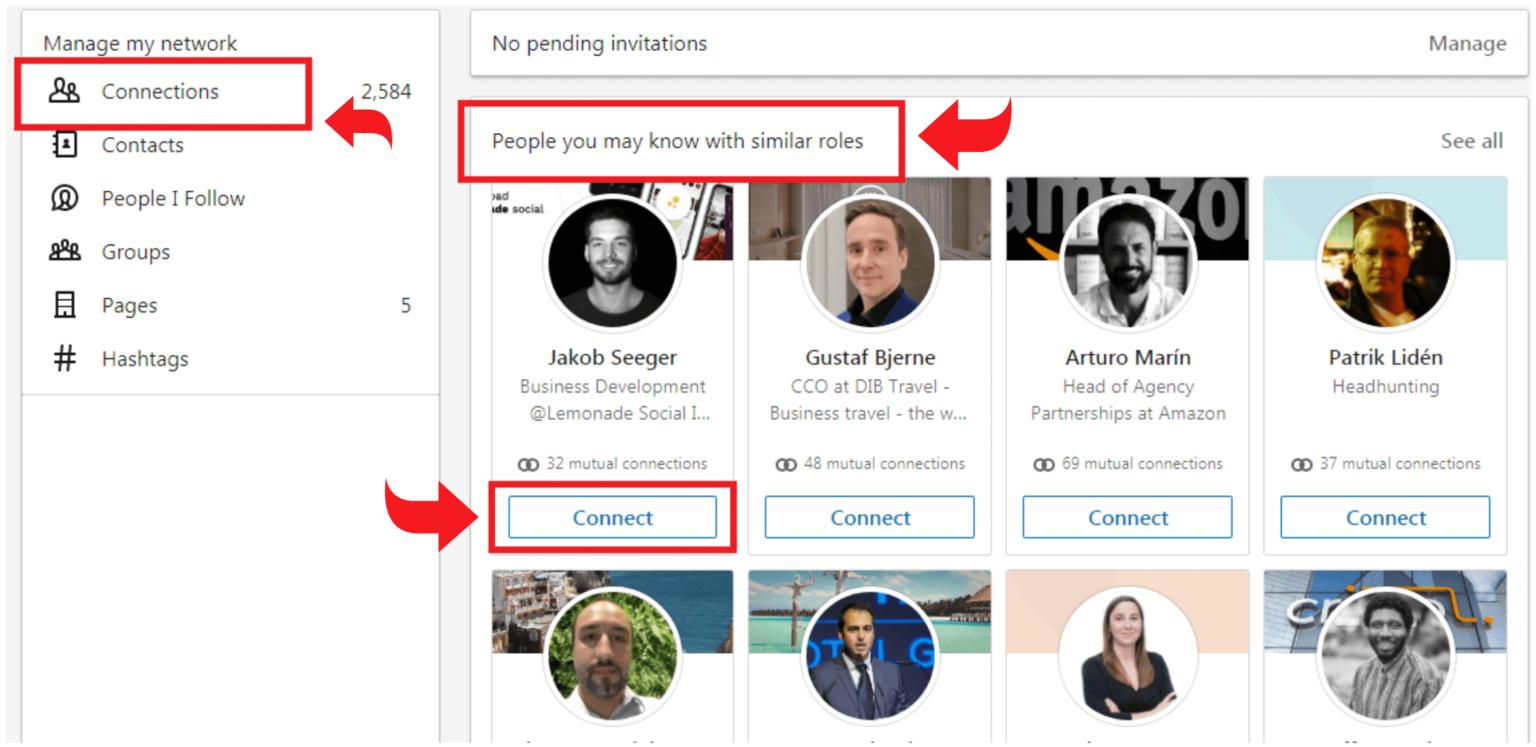Open Patrik Lidén's profile photo
This screenshot has height=747, width=1536.
click(x=1385, y=262)
